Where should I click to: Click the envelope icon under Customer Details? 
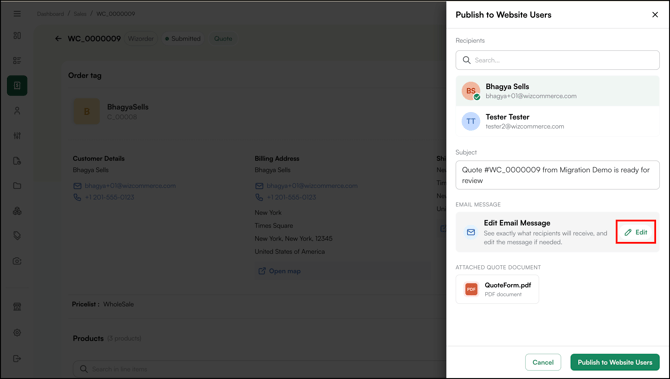[77, 186]
